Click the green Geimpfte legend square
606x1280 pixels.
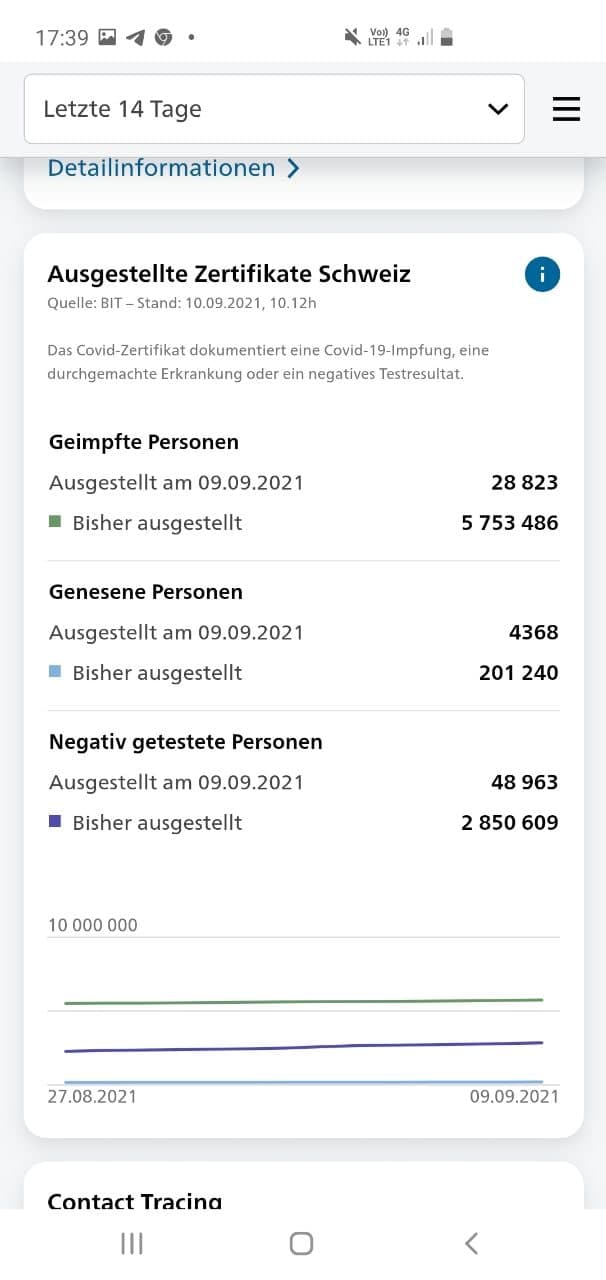[55, 521]
